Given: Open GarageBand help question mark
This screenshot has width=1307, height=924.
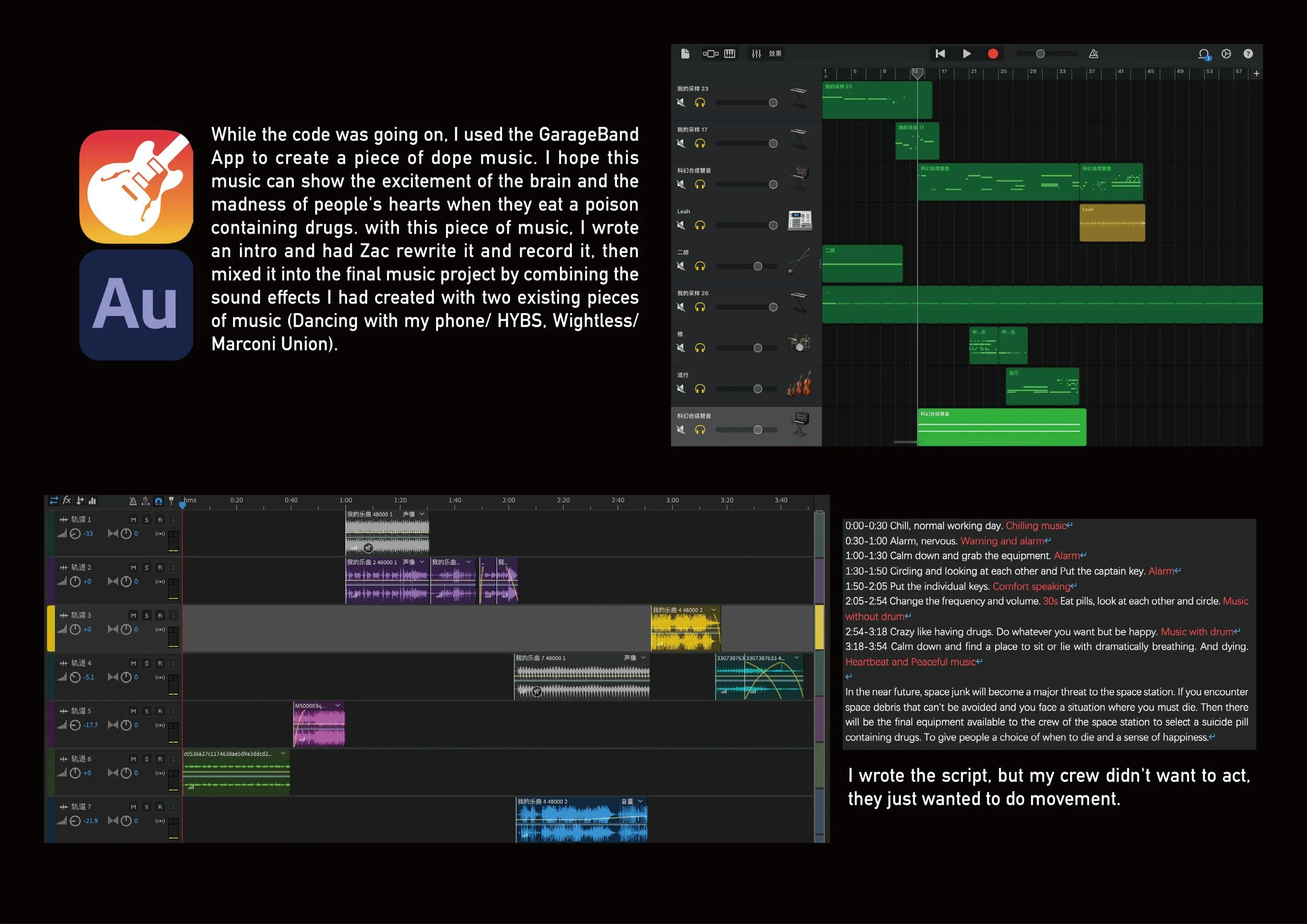Looking at the screenshot, I should coord(1248,53).
